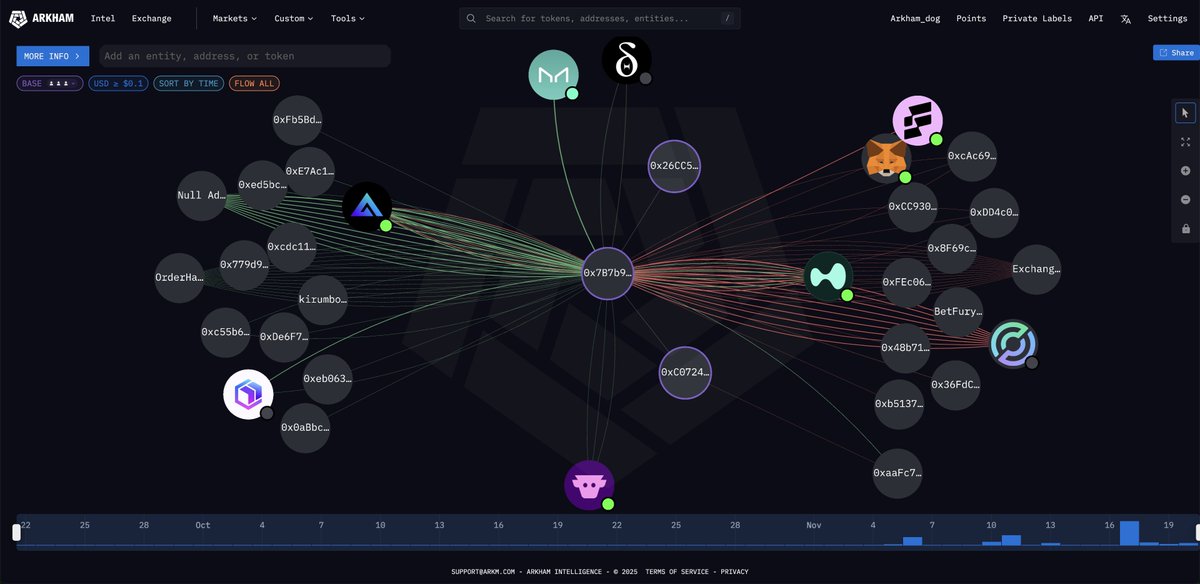
Task: Click the MORE INFO button
Action: pyautogui.click(x=52, y=55)
